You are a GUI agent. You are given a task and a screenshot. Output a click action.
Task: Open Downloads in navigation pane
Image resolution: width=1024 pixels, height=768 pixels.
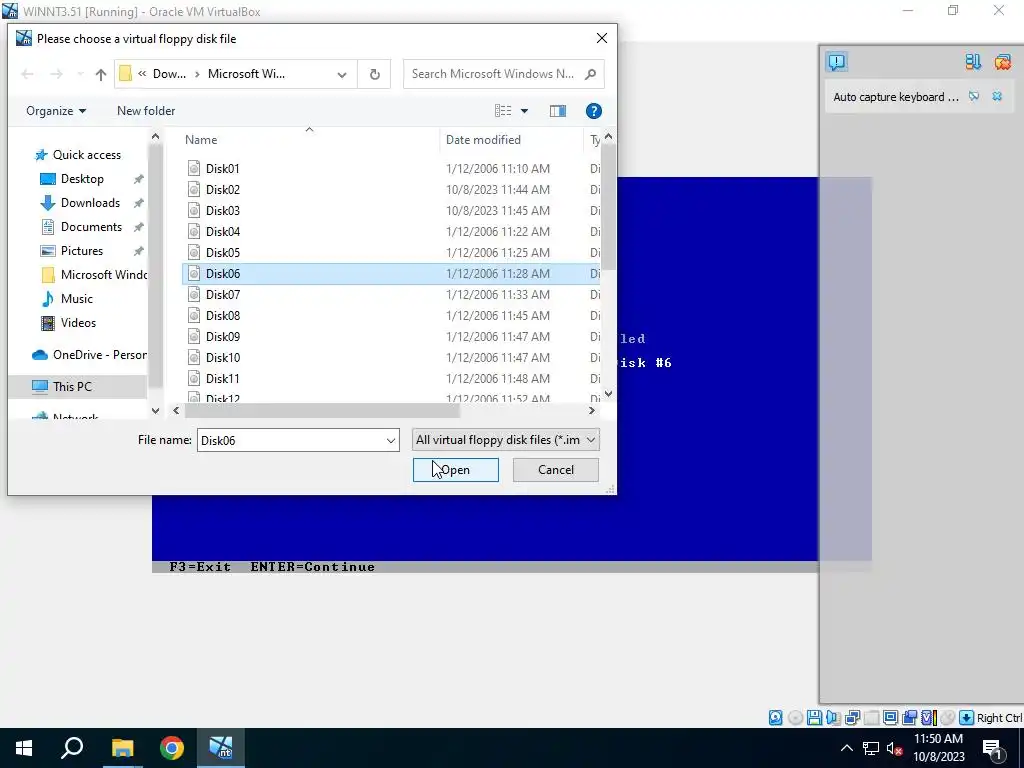tap(90, 203)
